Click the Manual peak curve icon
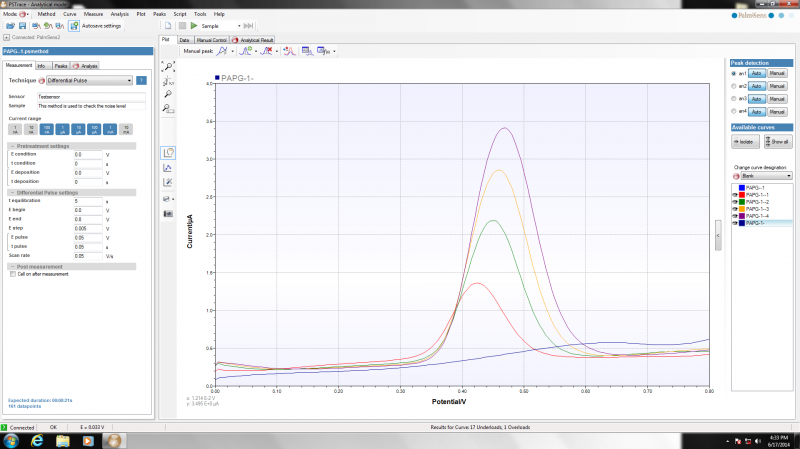The height and width of the screenshot is (449, 800). pyautogui.click(x=223, y=50)
